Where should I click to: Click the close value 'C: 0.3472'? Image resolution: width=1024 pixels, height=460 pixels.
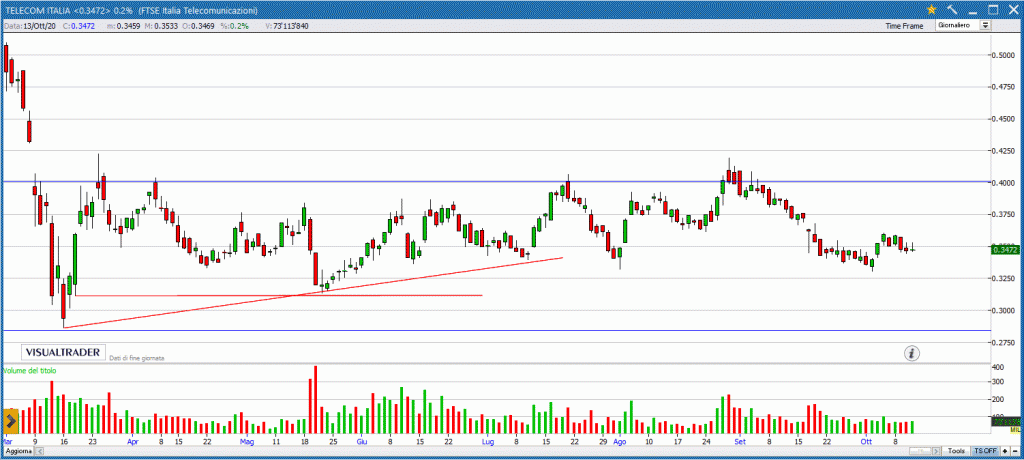79,25
